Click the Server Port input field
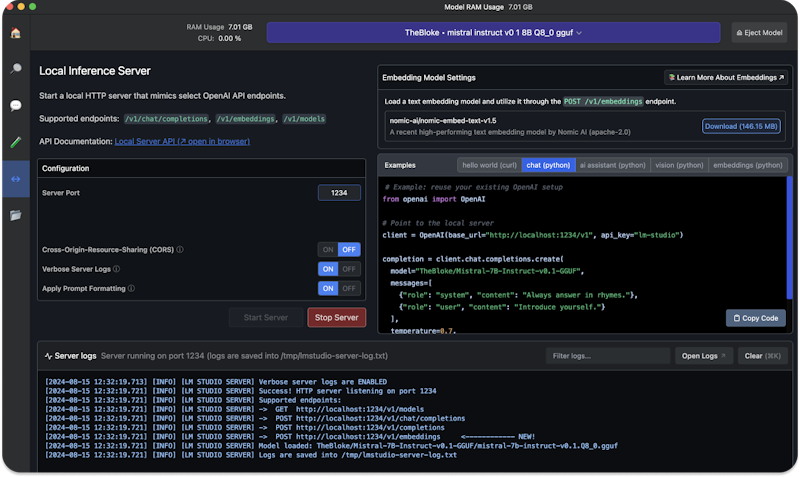 [339, 192]
